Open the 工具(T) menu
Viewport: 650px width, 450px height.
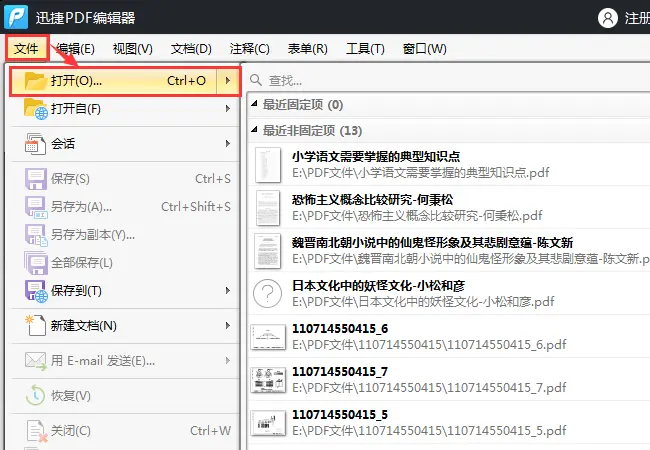[365, 49]
